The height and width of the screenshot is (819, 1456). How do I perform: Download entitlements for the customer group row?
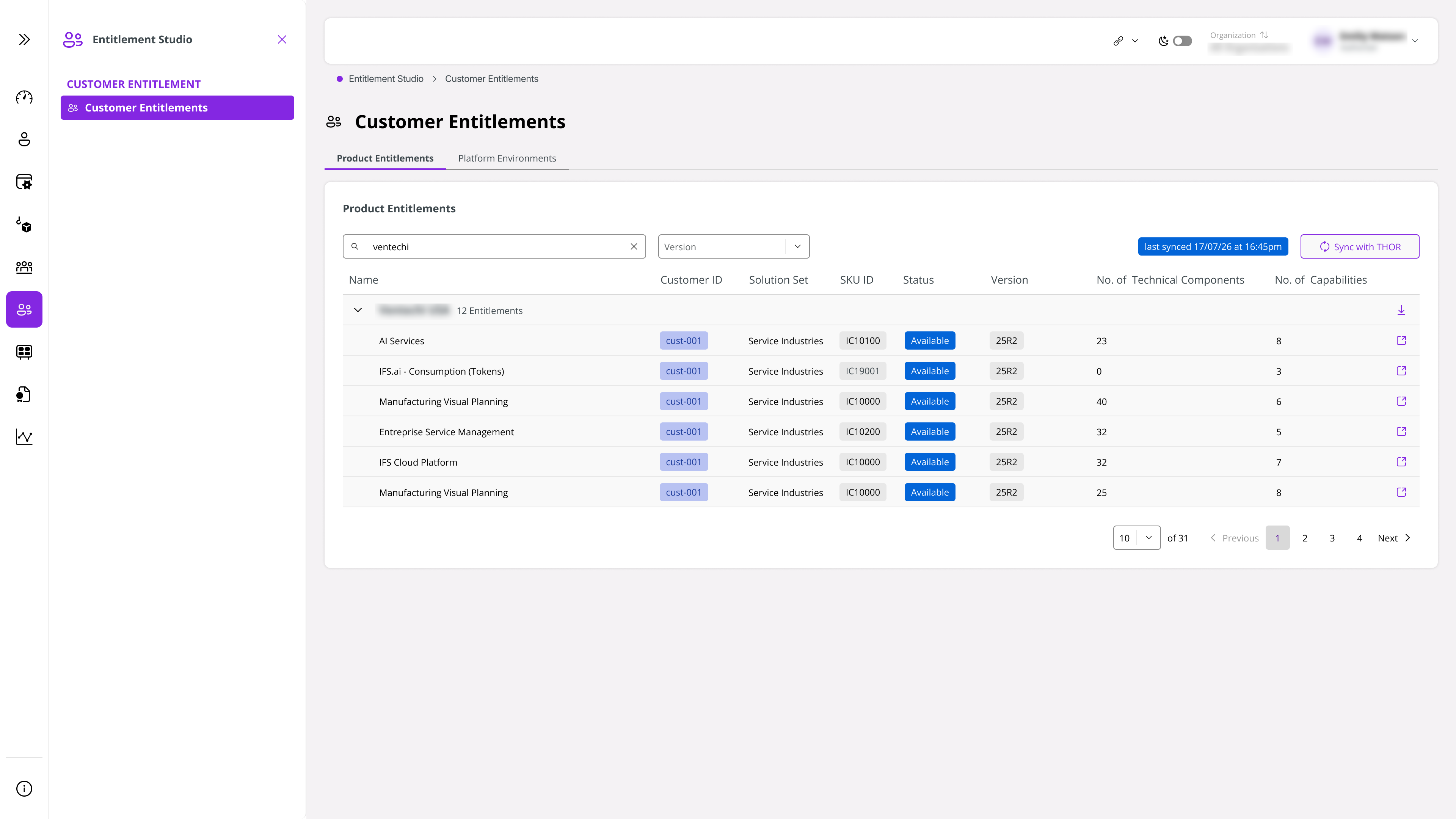1401,310
